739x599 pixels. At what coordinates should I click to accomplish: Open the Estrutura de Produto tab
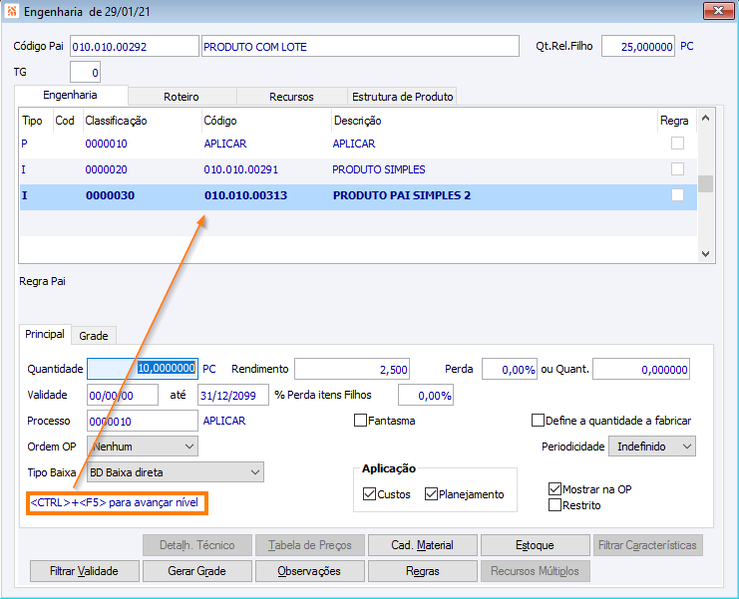(402, 97)
